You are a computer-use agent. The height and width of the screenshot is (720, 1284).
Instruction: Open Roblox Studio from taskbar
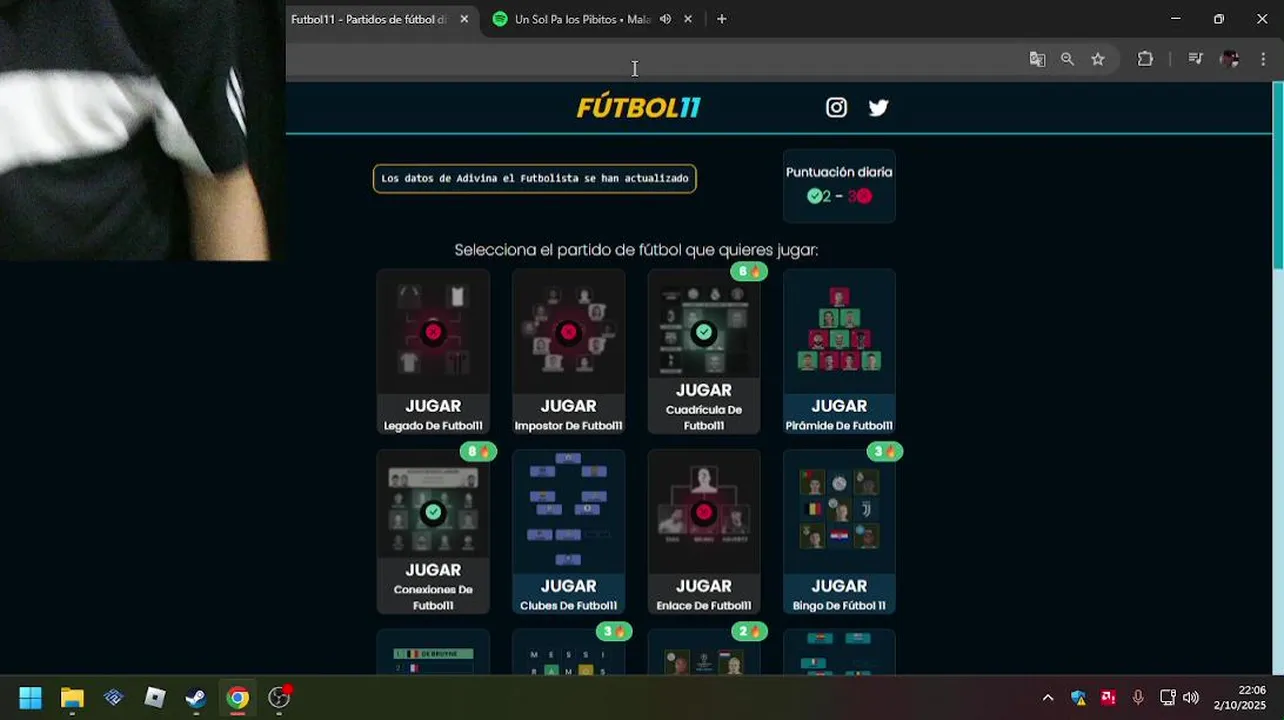click(154, 697)
